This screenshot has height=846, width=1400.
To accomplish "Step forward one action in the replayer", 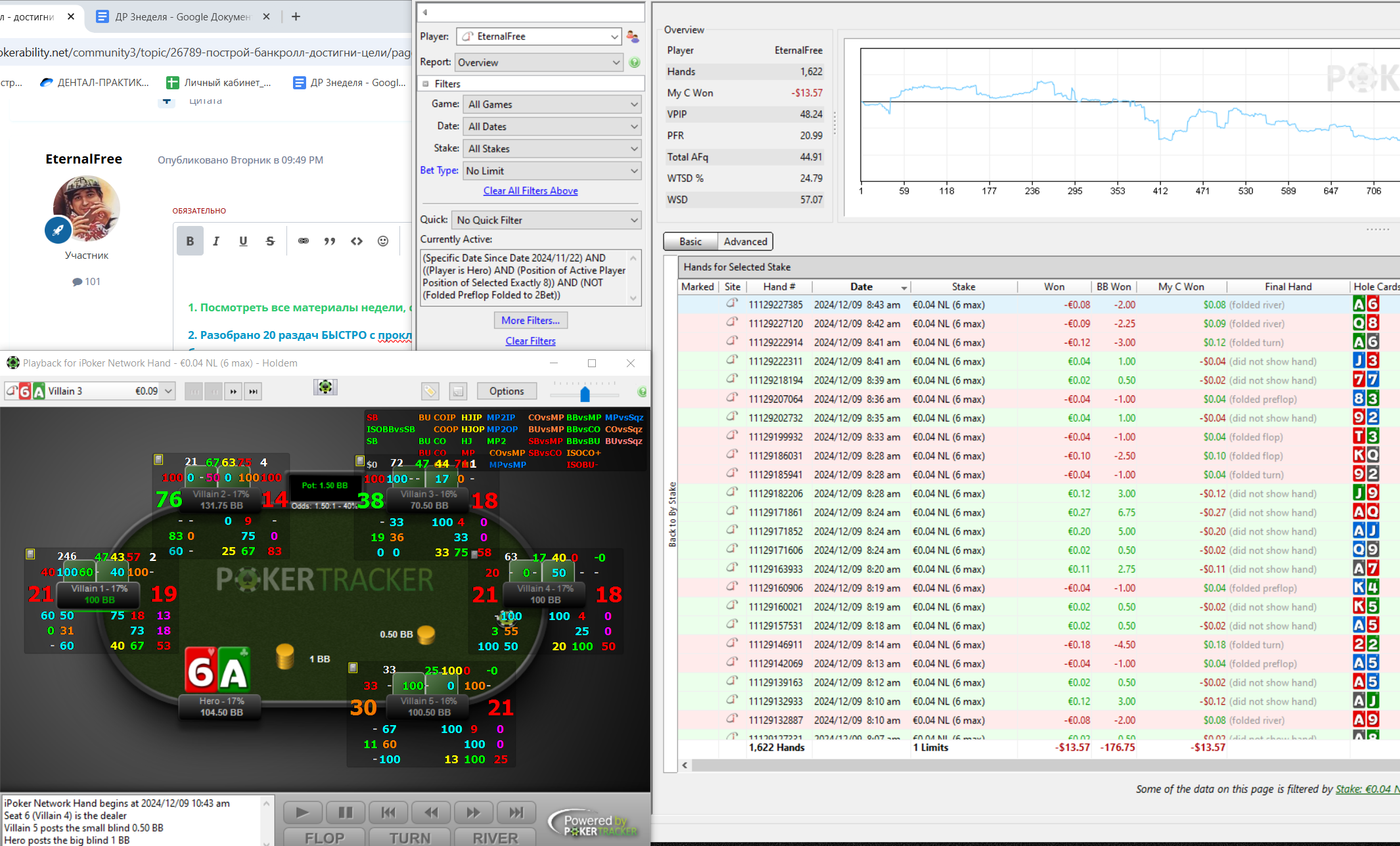I will tap(474, 813).
